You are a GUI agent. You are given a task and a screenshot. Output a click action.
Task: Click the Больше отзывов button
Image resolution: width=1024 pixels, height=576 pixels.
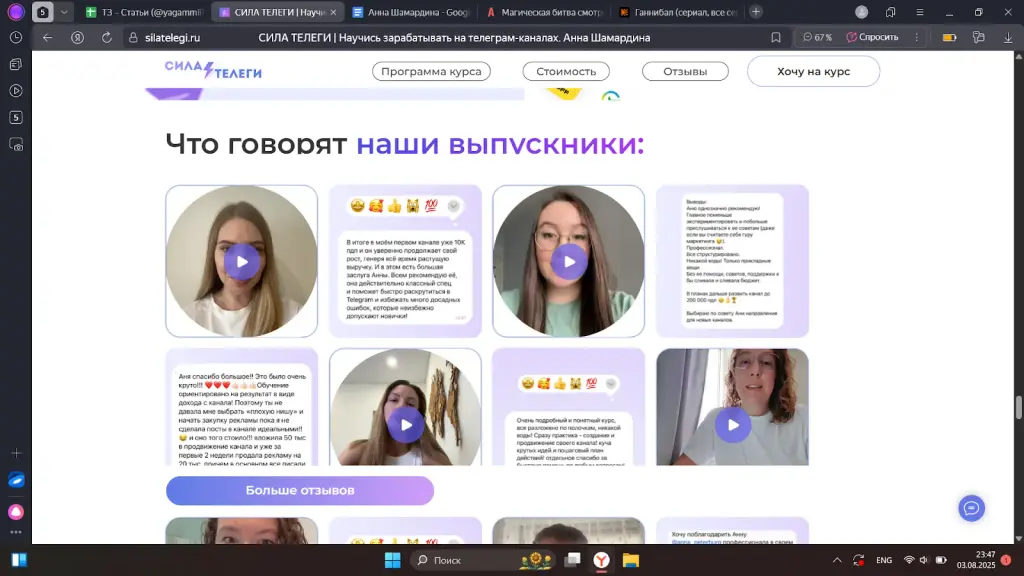coord(300,490)
